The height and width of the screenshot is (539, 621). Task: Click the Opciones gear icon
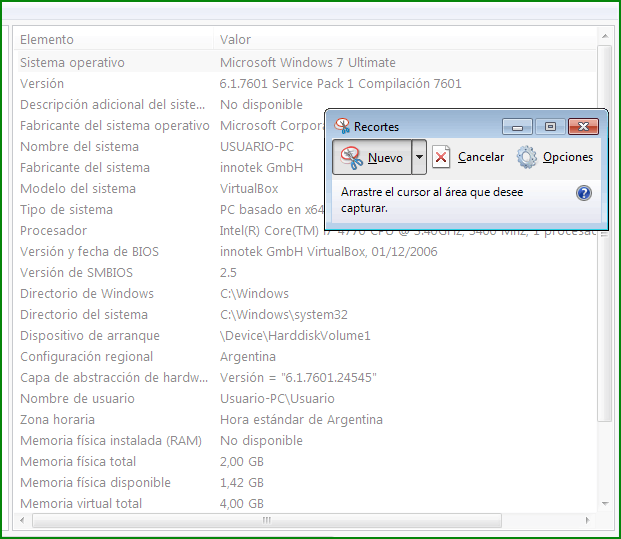(x=527, y=157)
